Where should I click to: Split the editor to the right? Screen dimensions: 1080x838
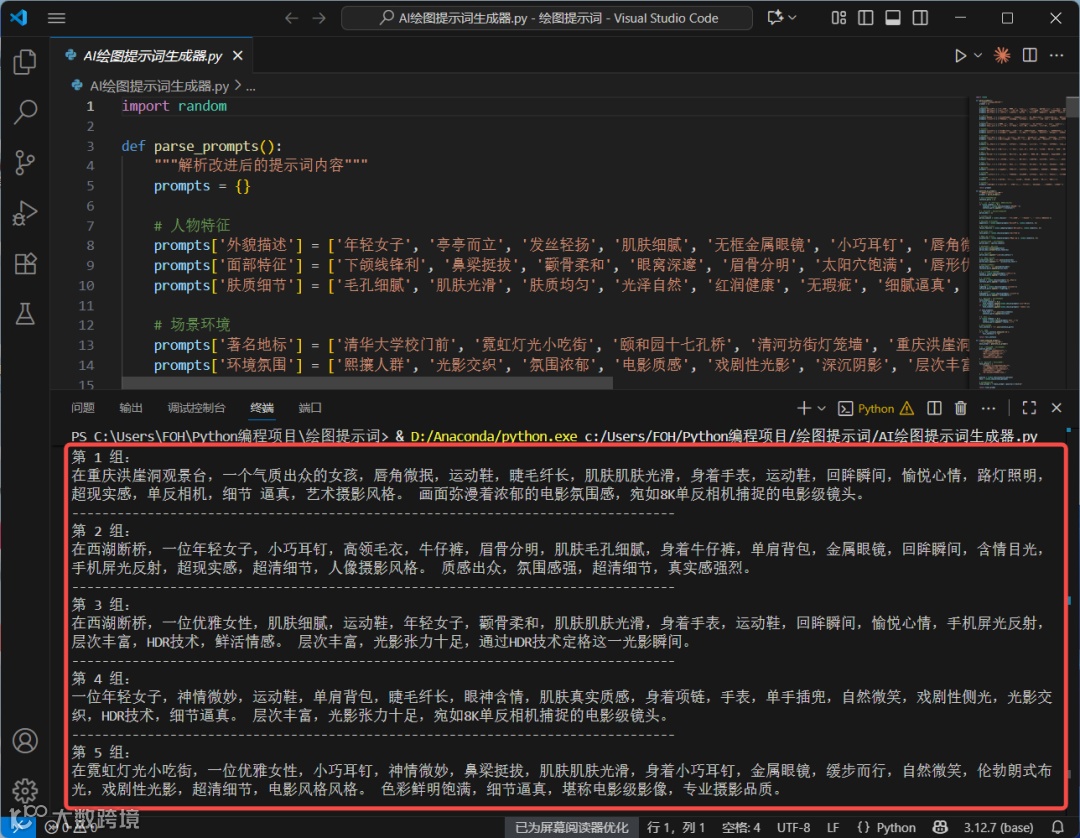(1030, 55)
